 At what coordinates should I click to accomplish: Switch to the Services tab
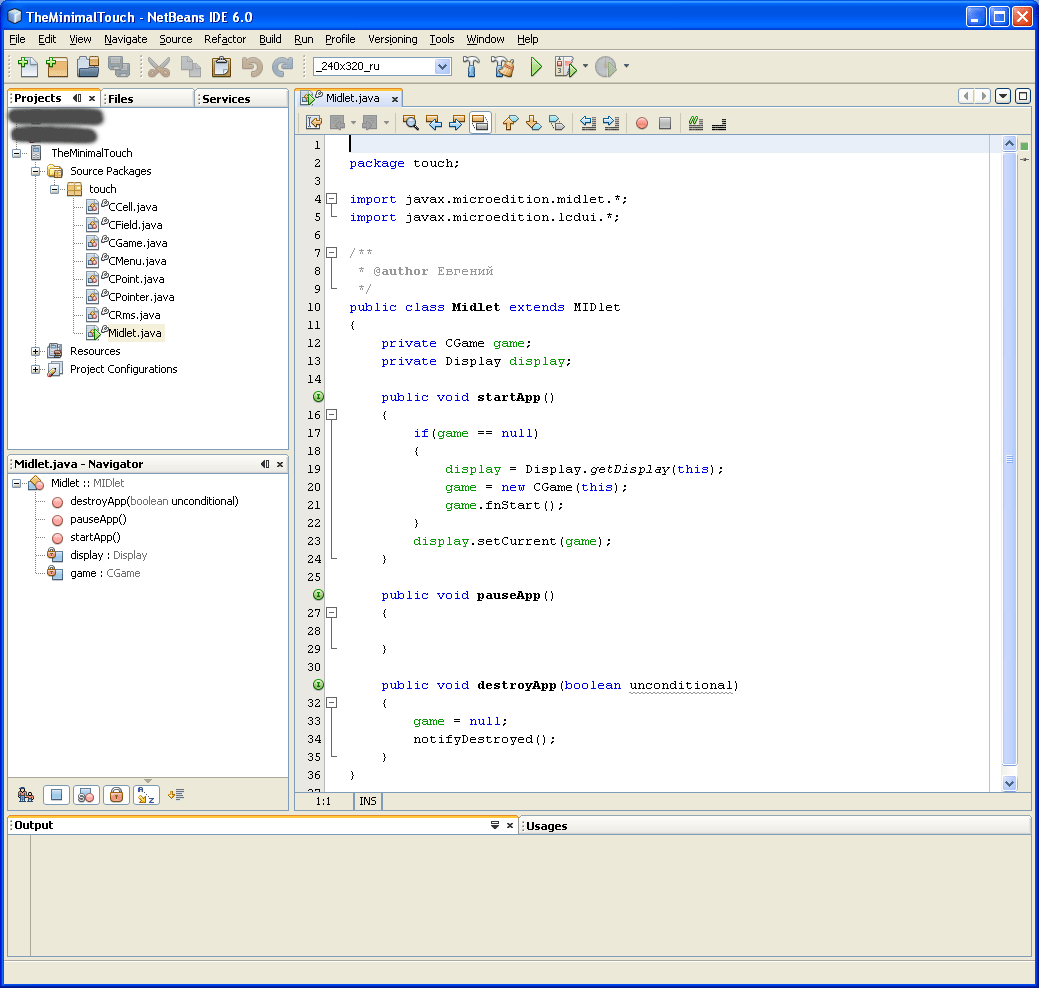point(227,99)
